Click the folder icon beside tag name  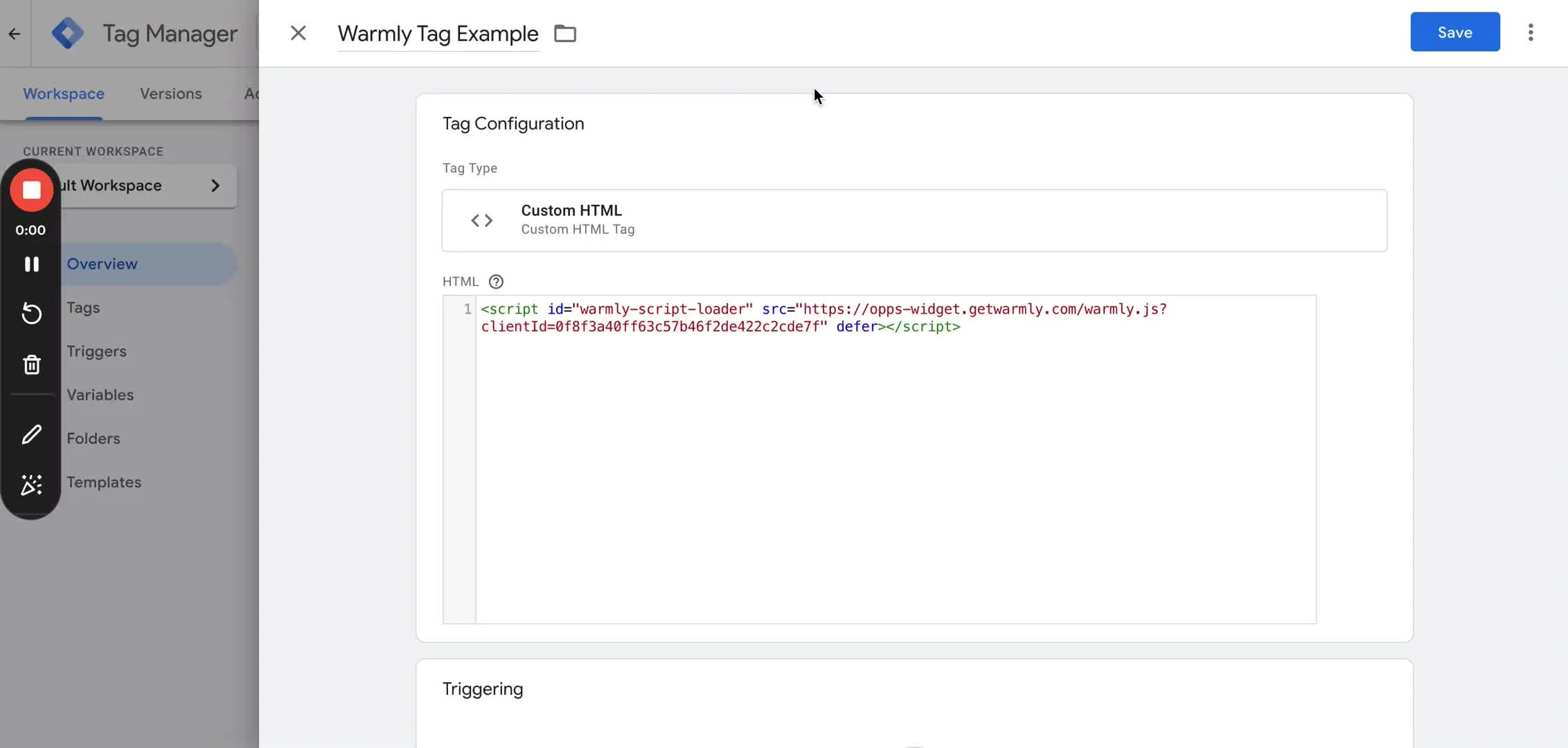[x=565, y=33]
